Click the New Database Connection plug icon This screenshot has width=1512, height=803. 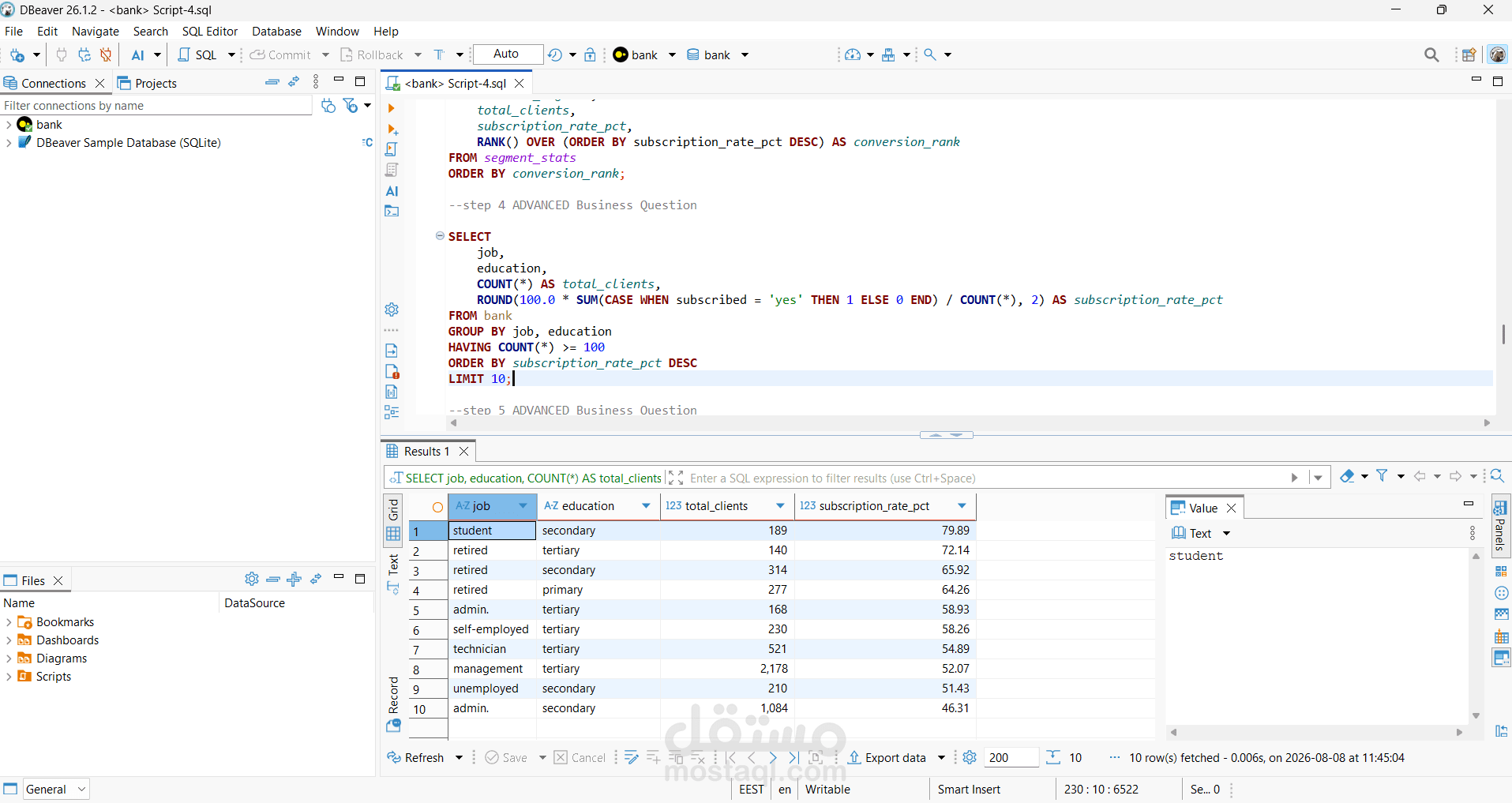coord(17,55)
